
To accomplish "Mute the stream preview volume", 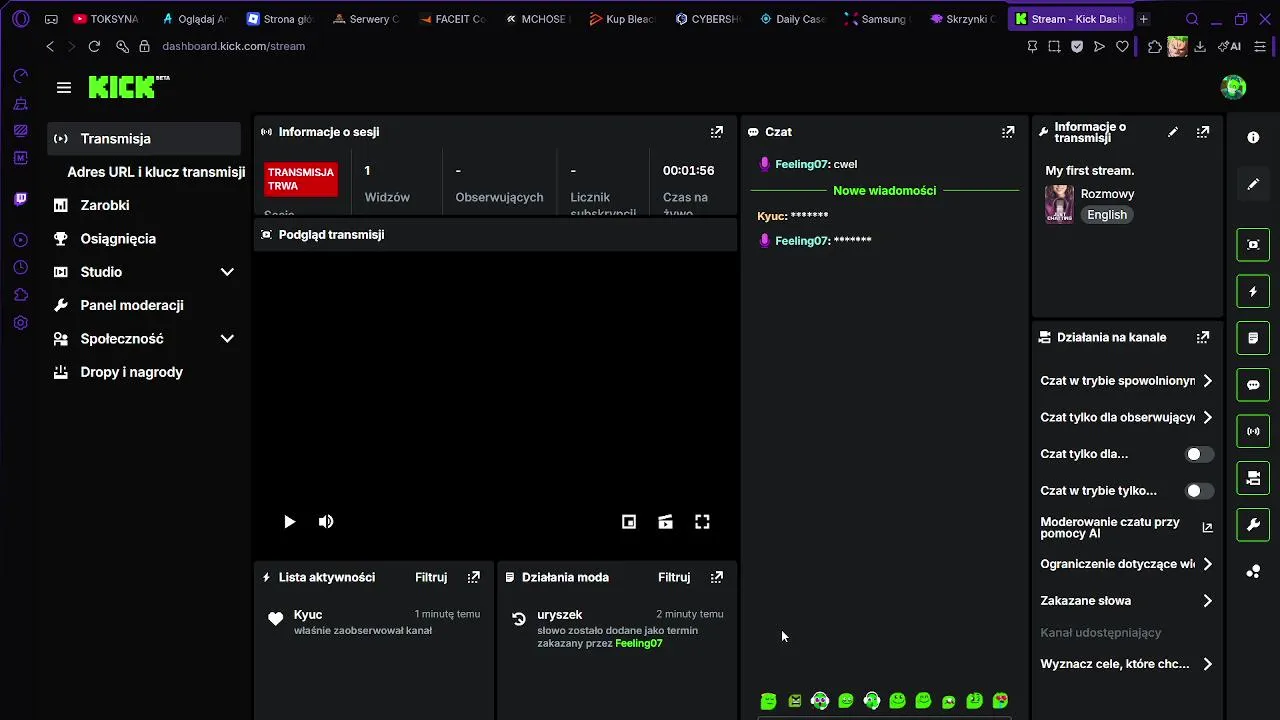I will 326,522.
